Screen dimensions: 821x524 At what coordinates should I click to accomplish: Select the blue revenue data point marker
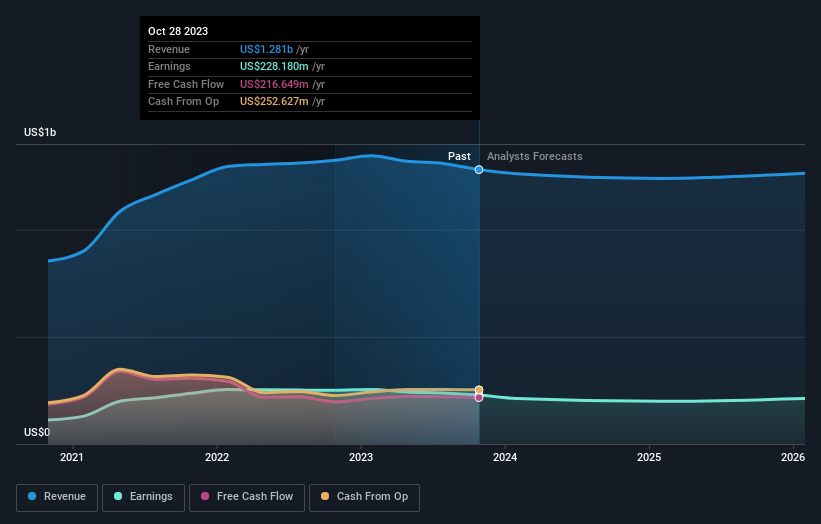[479, 170]
